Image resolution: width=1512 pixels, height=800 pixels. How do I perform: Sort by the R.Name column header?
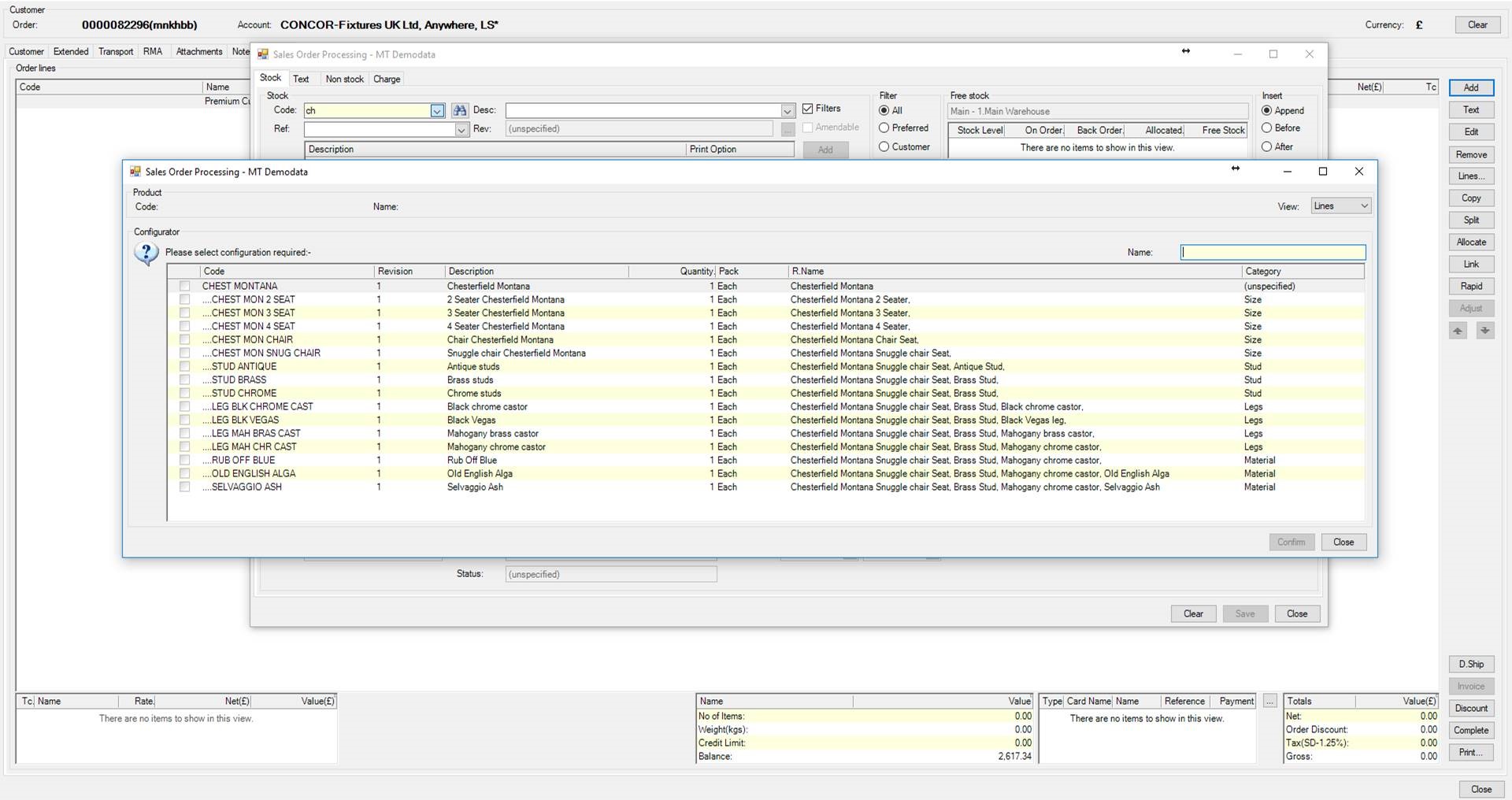[1014, 271]
